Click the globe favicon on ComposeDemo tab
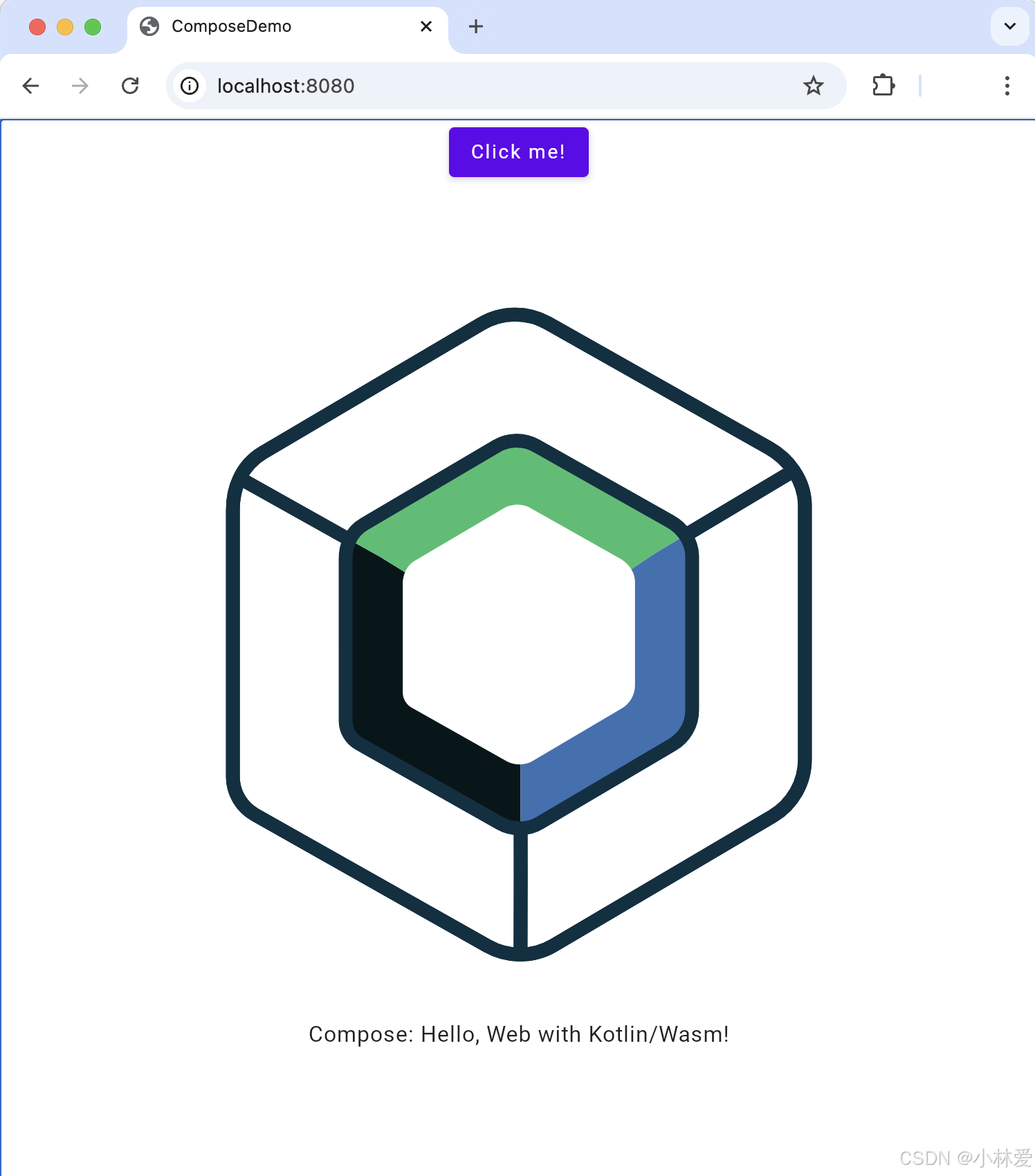This screenshot has width=1035, height=1176. point(149,26)
